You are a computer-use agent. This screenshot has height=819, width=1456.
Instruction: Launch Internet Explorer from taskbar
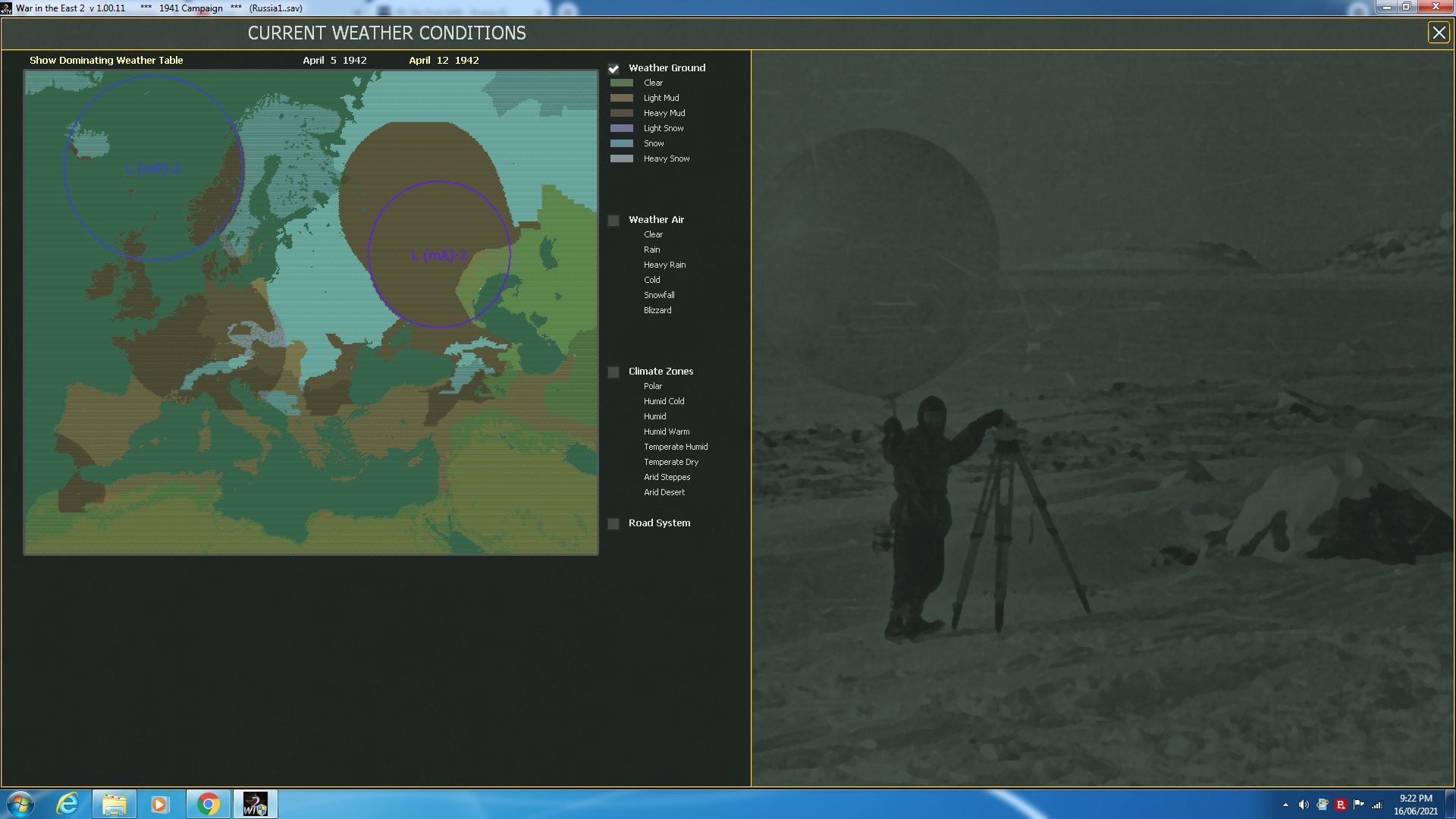[x=68, y=804]
